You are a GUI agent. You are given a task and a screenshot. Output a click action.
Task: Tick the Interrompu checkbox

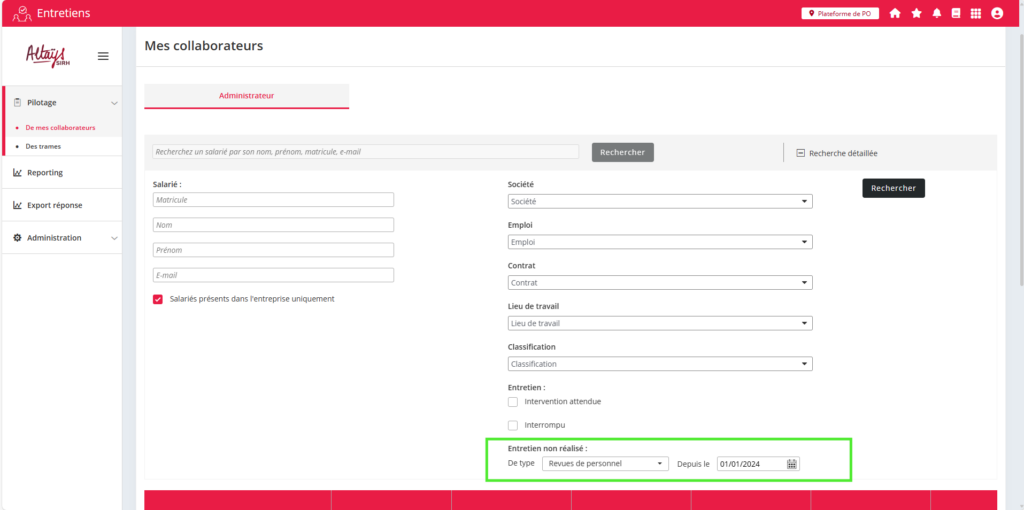click(x=513, y=426)
